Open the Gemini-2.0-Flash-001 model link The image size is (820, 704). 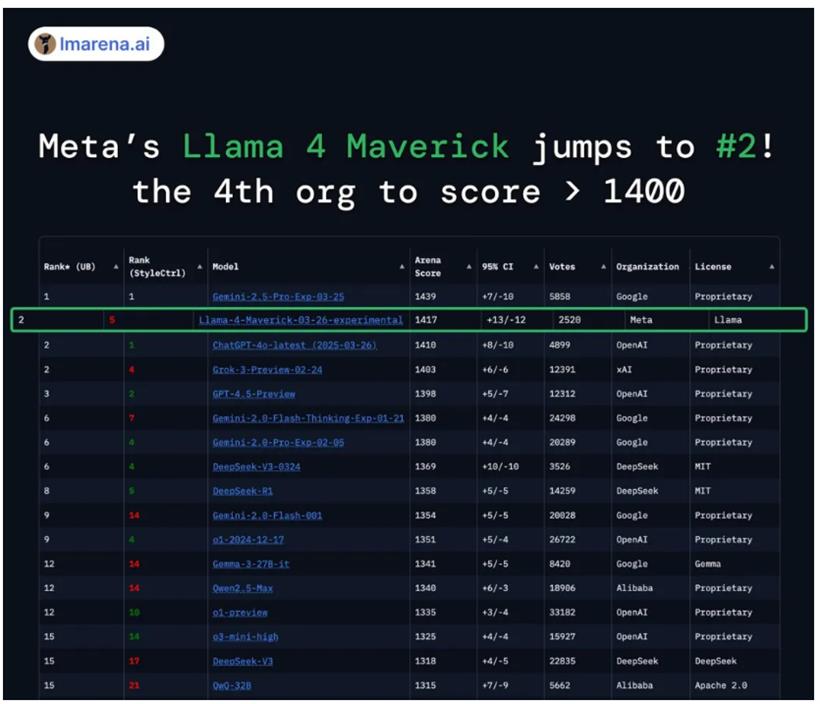267,515
